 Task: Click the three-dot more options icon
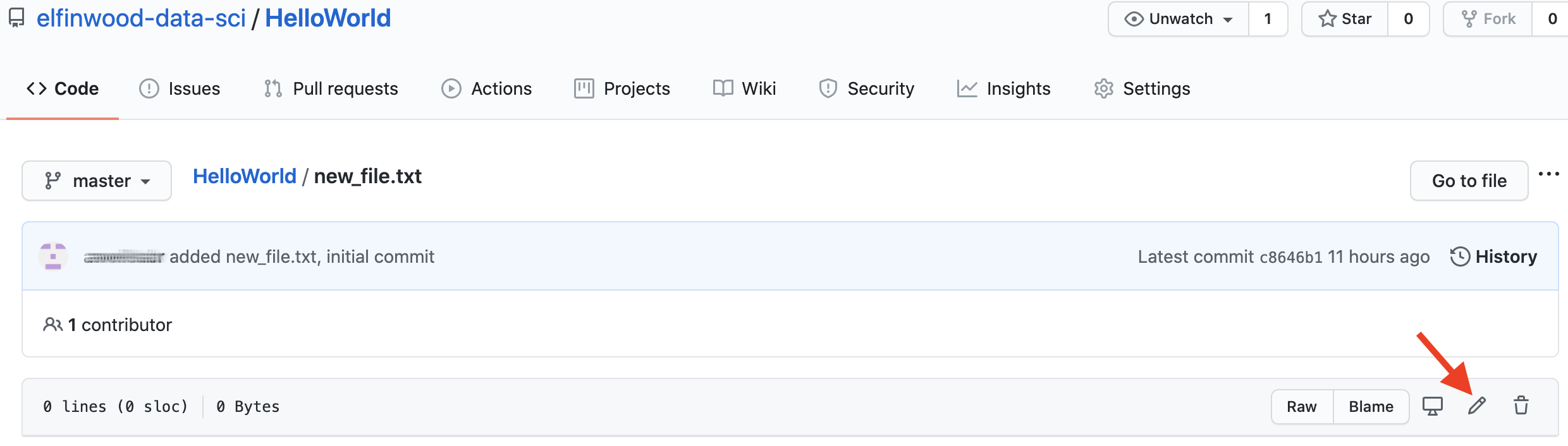pos(1548,174)
